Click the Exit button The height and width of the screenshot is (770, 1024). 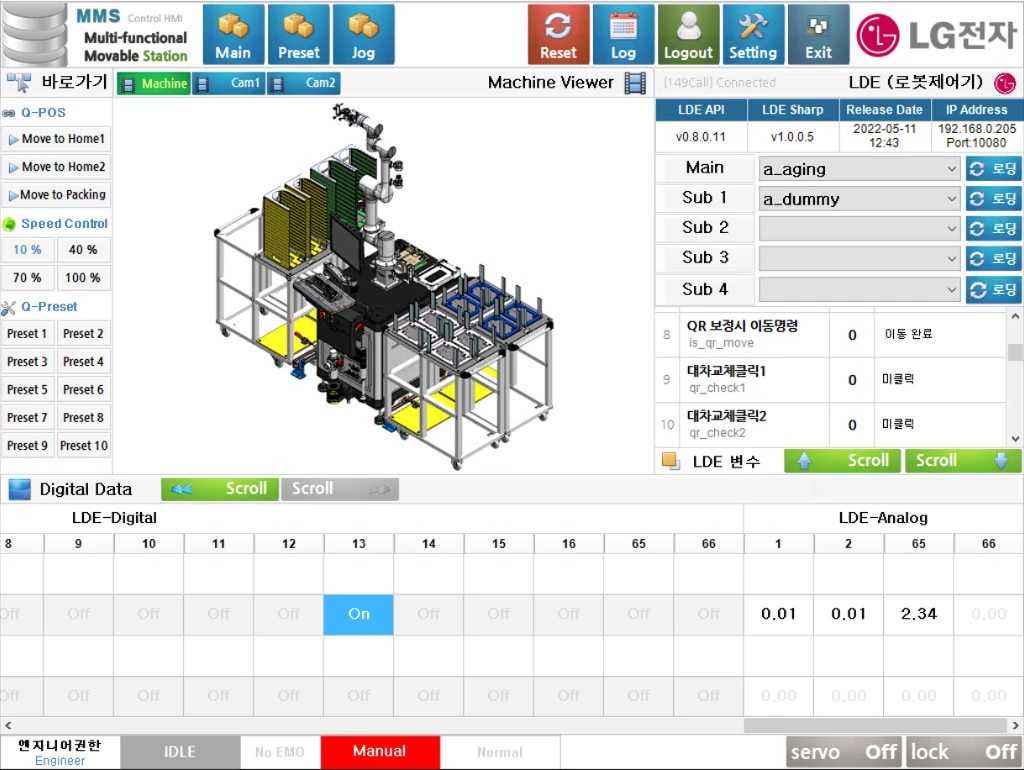818,35
